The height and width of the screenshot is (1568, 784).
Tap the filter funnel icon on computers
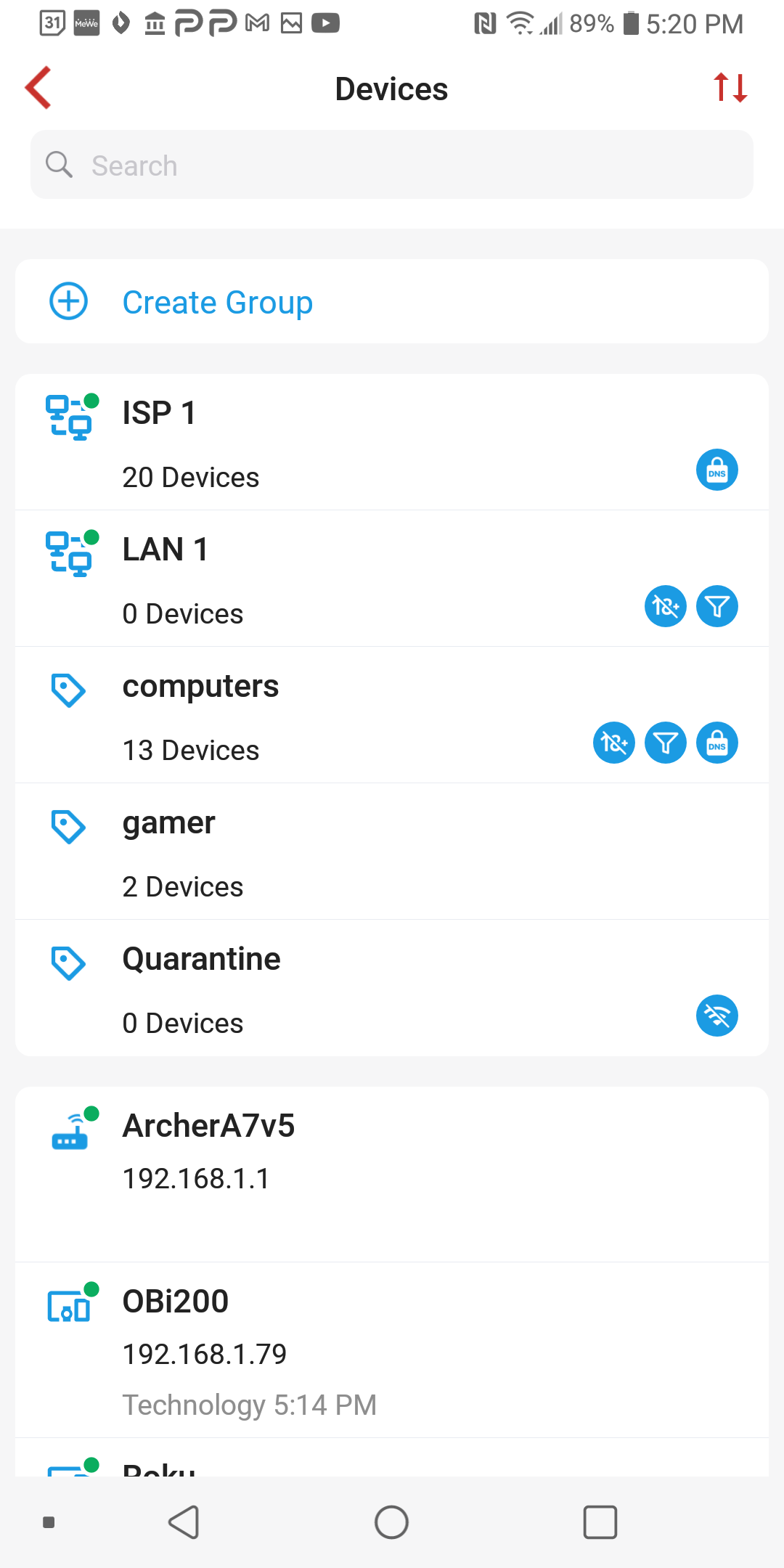[666, 743]
